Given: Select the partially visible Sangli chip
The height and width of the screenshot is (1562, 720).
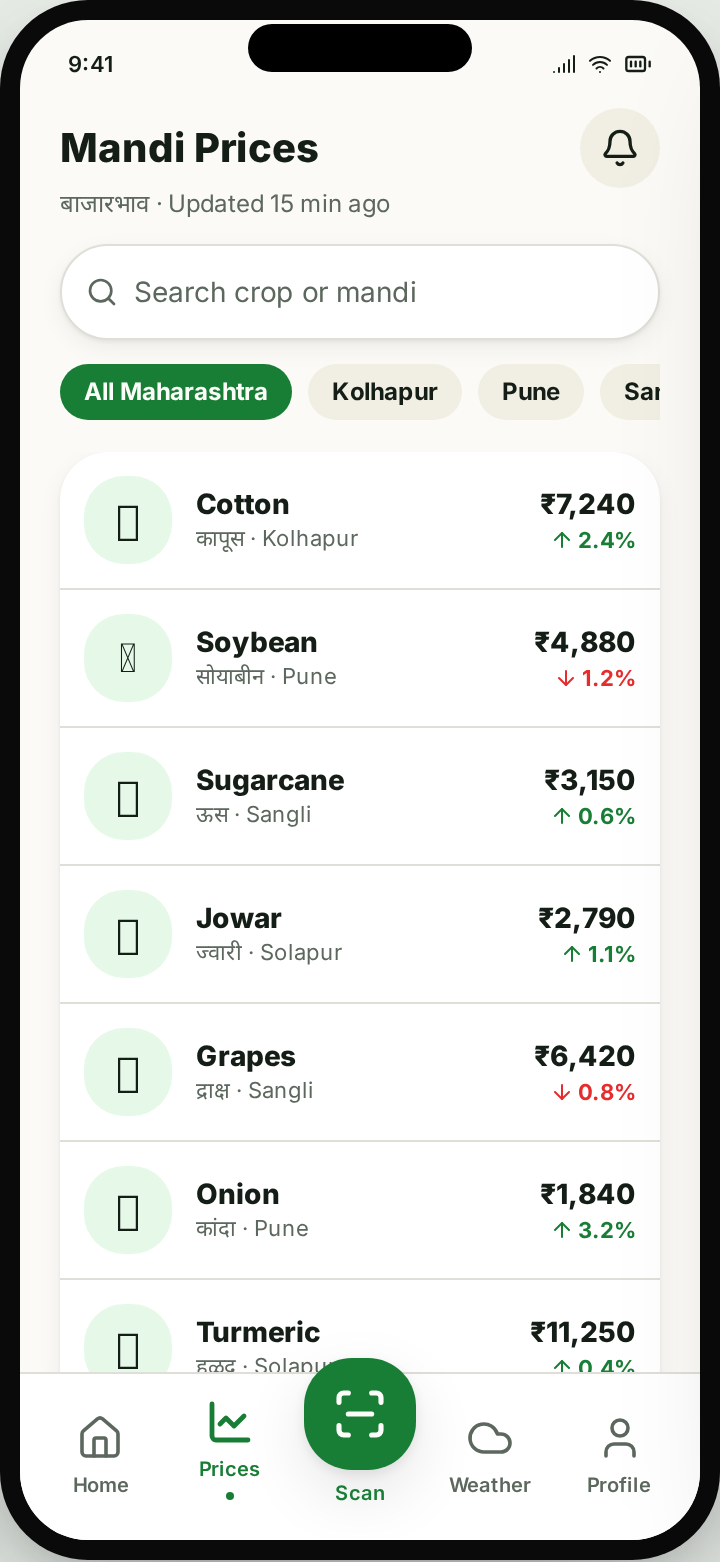Looking at the screenshot, I should (x=630, y=392).
